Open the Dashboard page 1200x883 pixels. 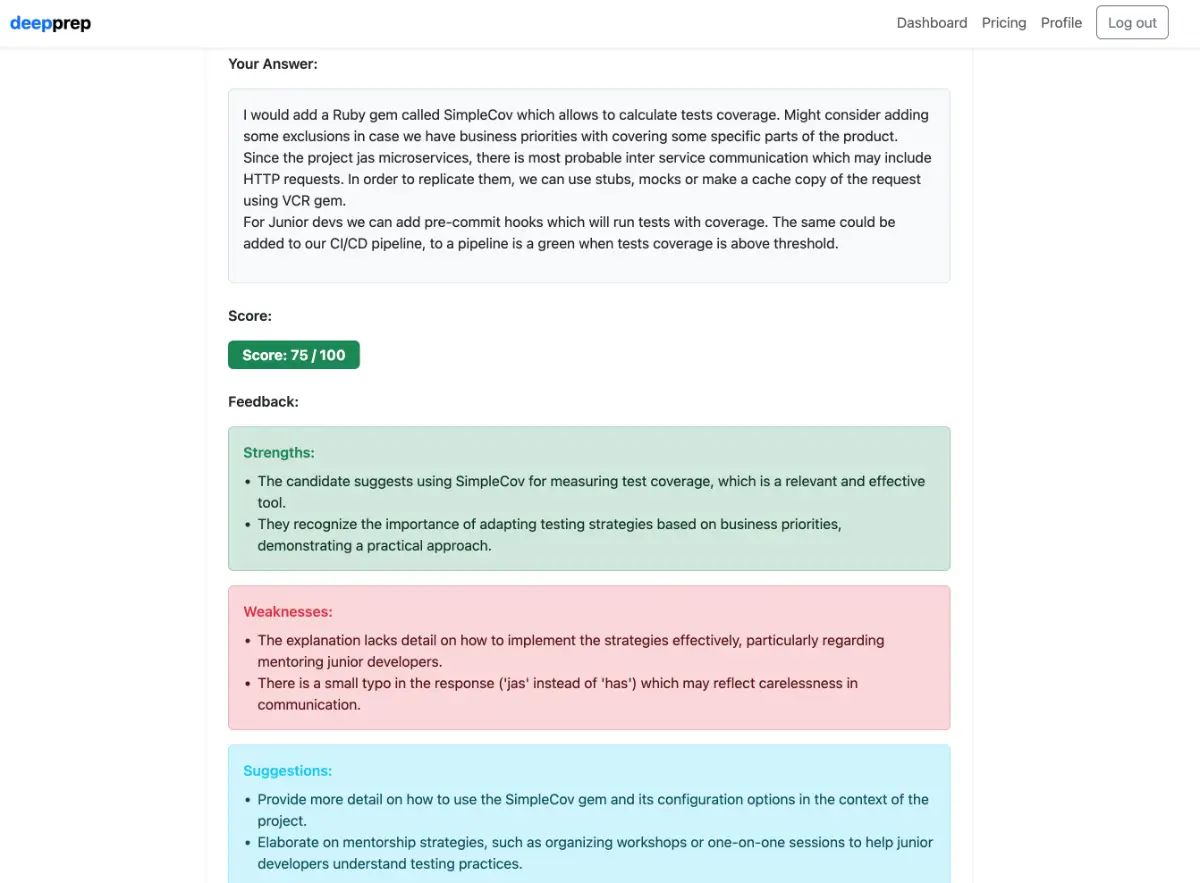point(931,23)
